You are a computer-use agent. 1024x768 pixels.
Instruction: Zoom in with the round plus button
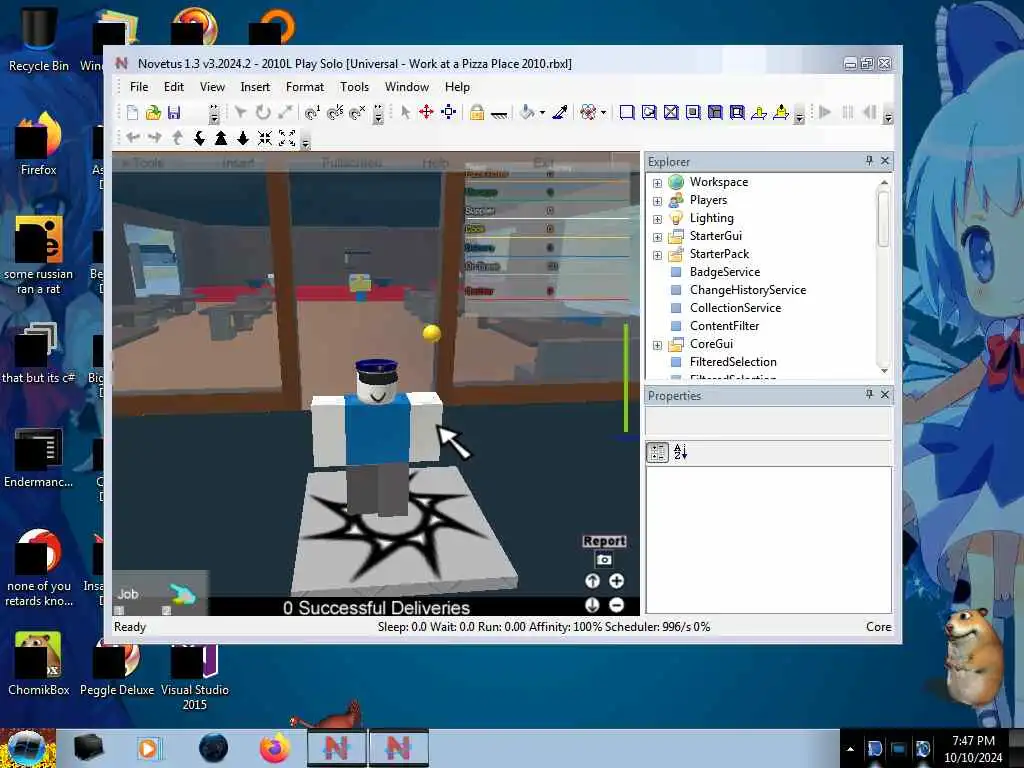coord(616,581)
